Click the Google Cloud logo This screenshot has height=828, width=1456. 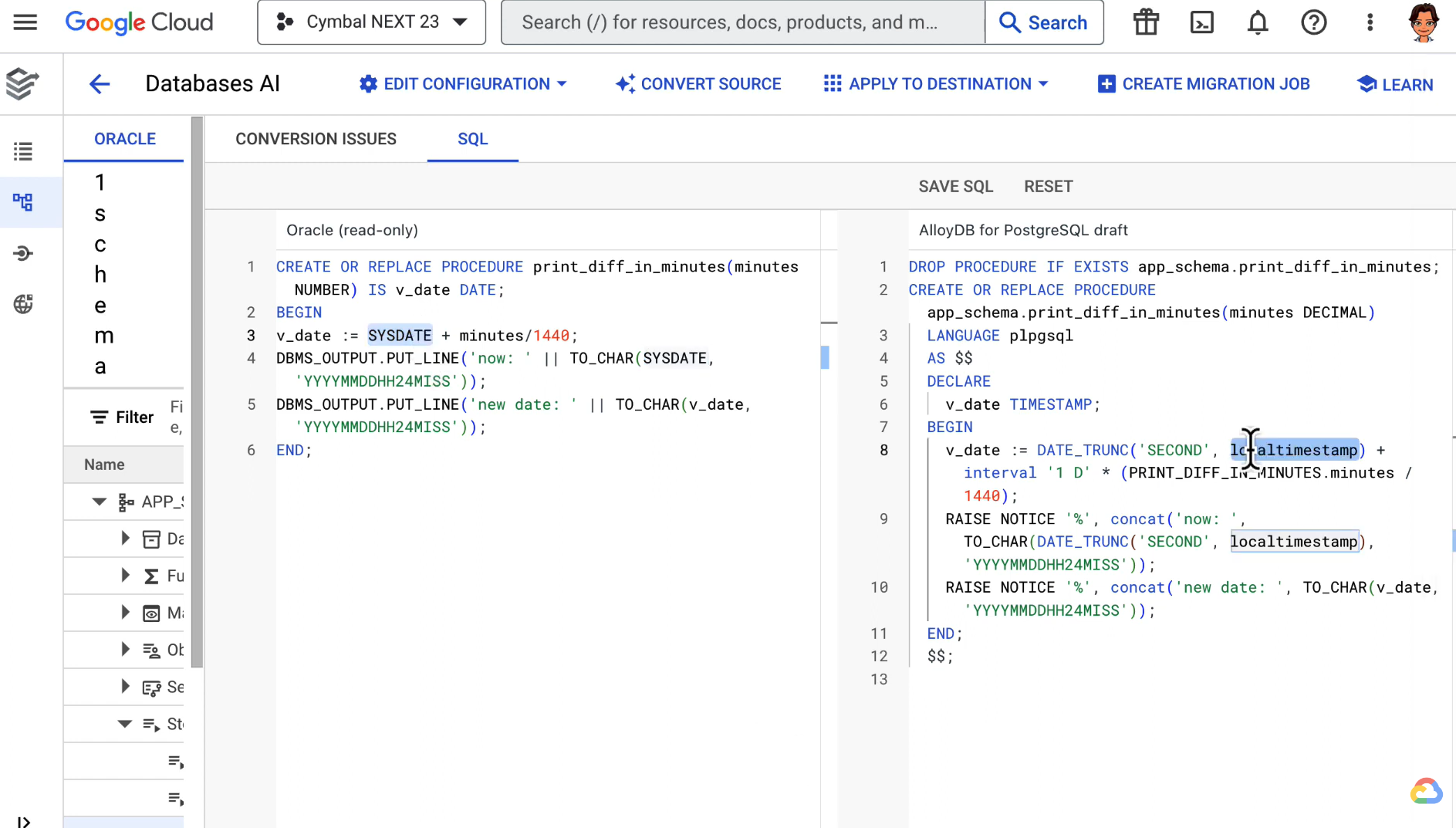(x=139, y=22)
